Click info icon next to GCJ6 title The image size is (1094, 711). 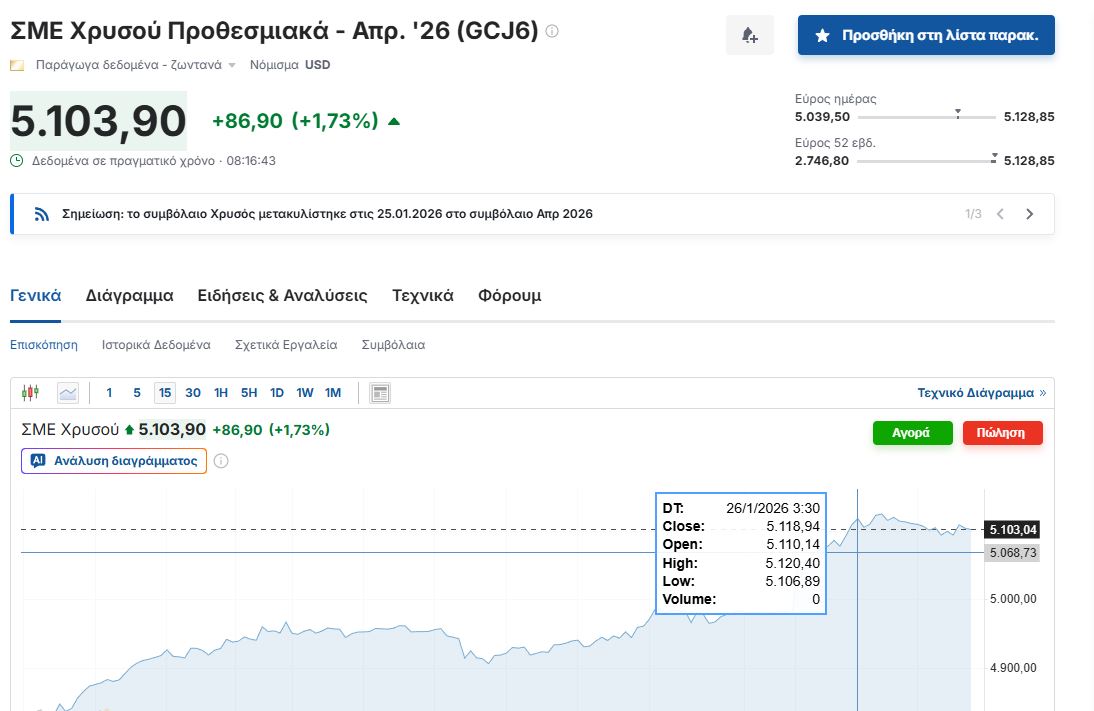point(552,32)
